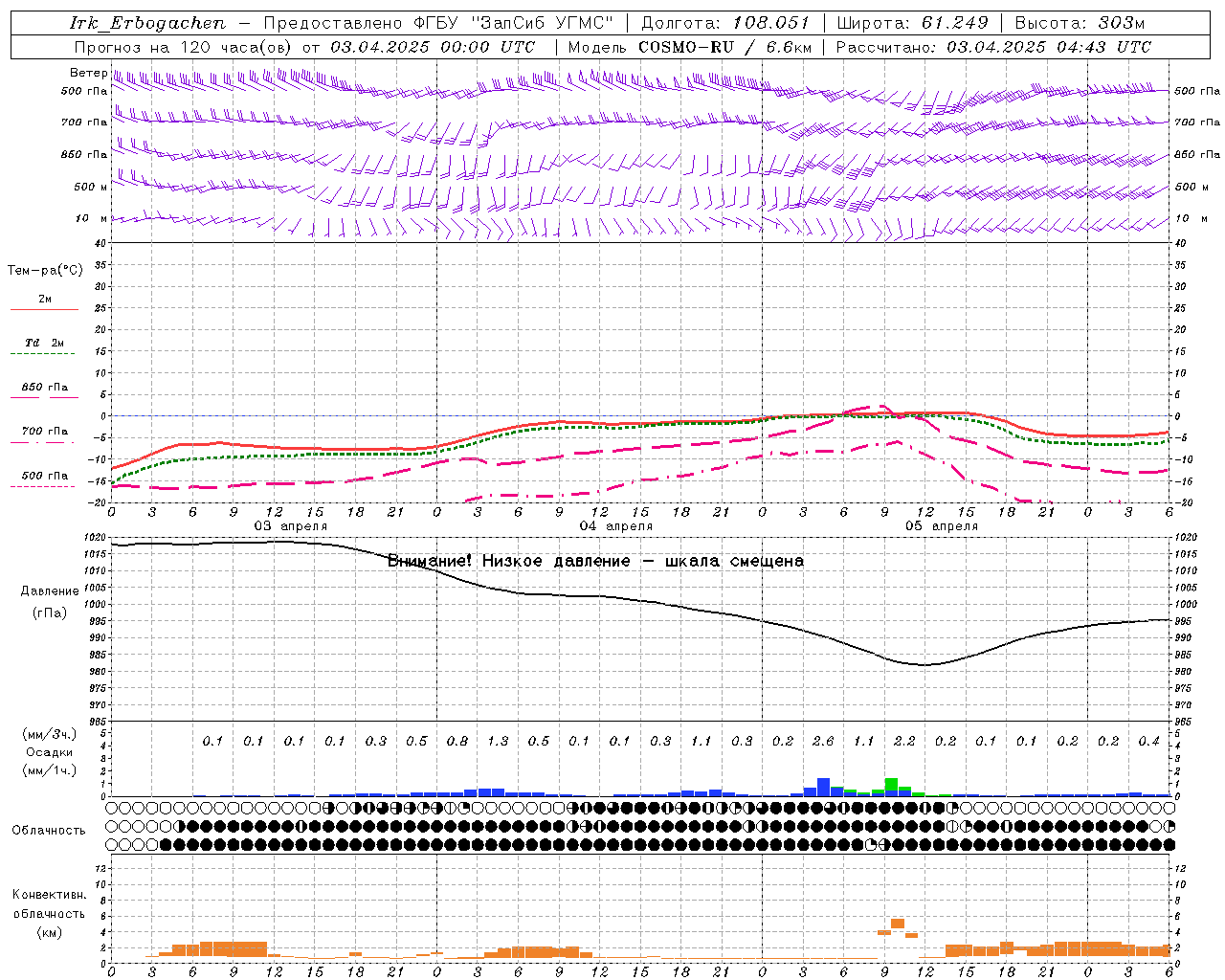The height and width of the screenshot is (980, 1225).
Task: Click the "Ветер" wind panel label
Action: 88,73
